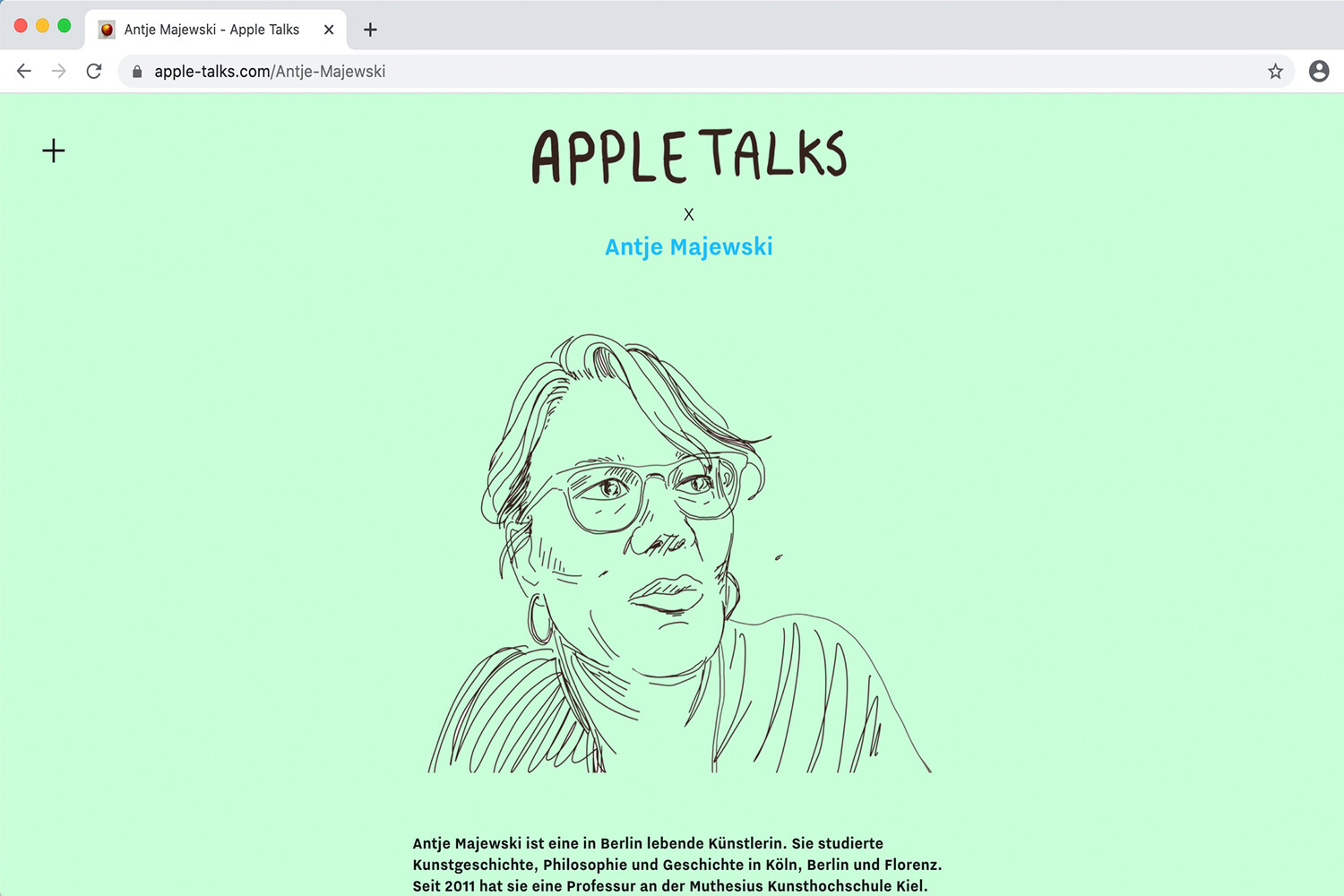This screenshot has width=1344, height=896.
Task: Click the Antje Majewski blue name link
Action: click(x=688, y=246)
